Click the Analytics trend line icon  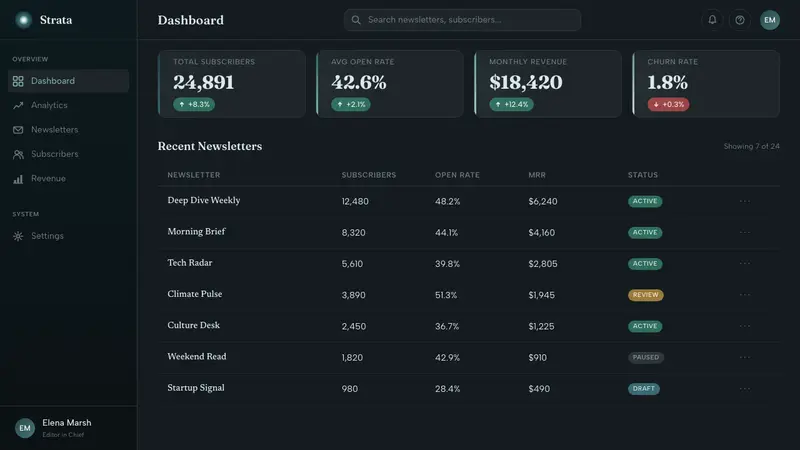[18, 106]
